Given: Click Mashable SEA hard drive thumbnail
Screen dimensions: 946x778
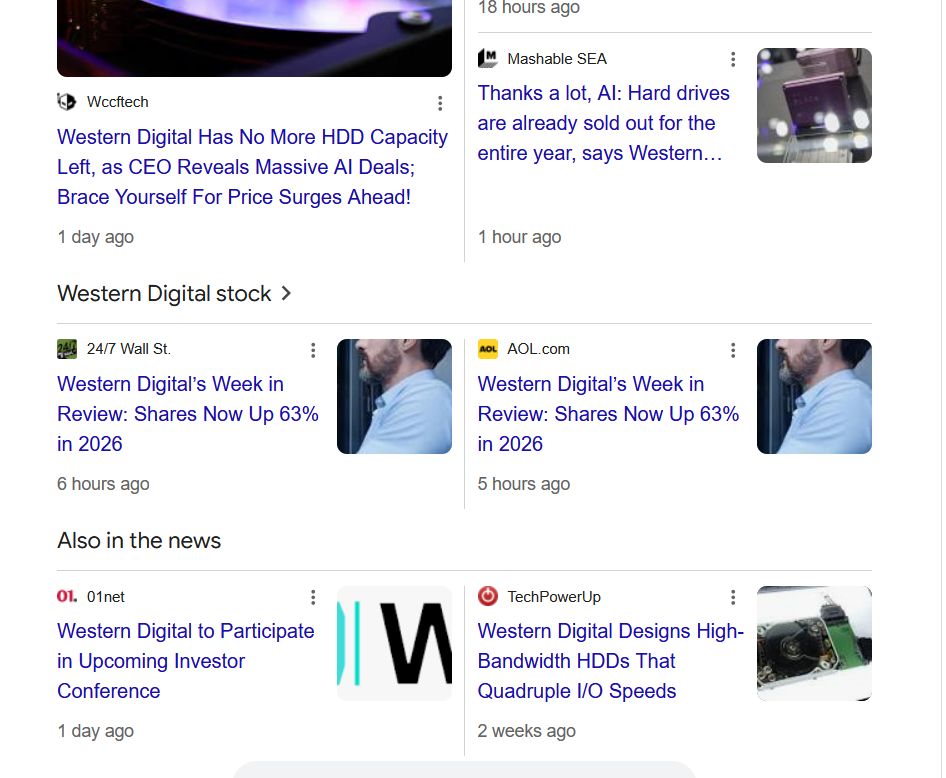Looking at the screenshot, I should tap(814, 106).
